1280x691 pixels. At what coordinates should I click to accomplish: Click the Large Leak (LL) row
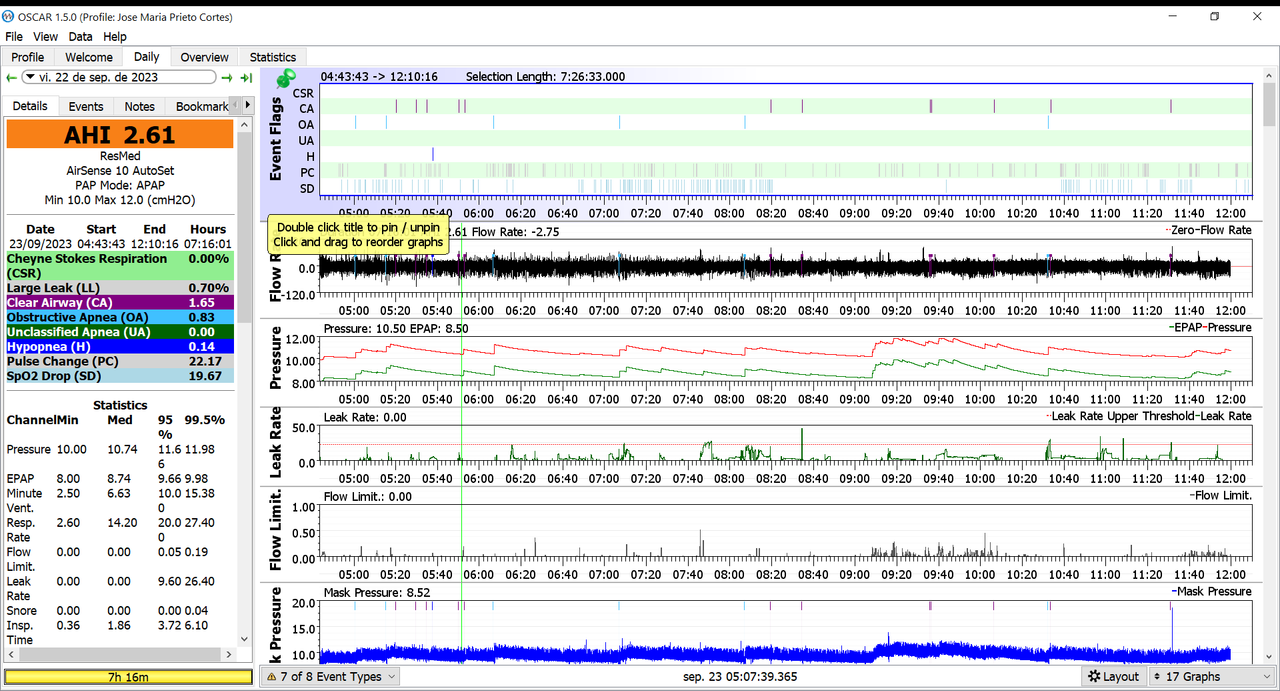tap(120, 288)
